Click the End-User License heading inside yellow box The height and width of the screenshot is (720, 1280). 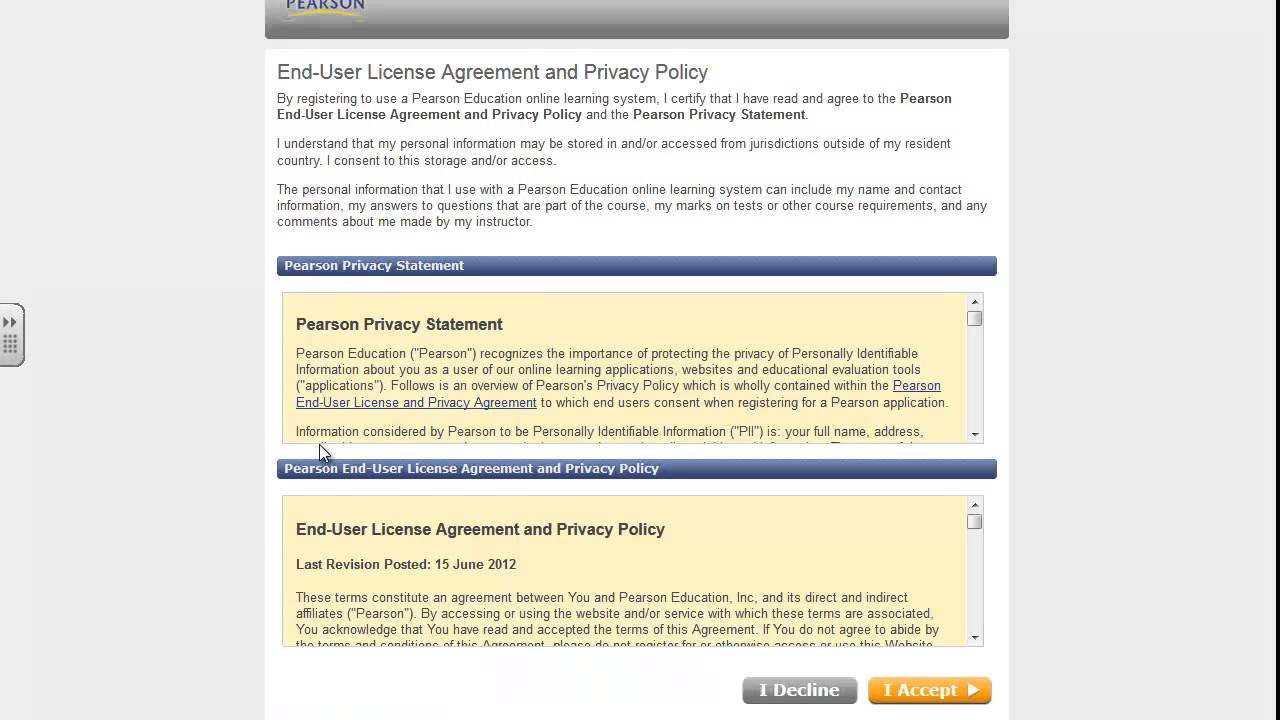480,529
